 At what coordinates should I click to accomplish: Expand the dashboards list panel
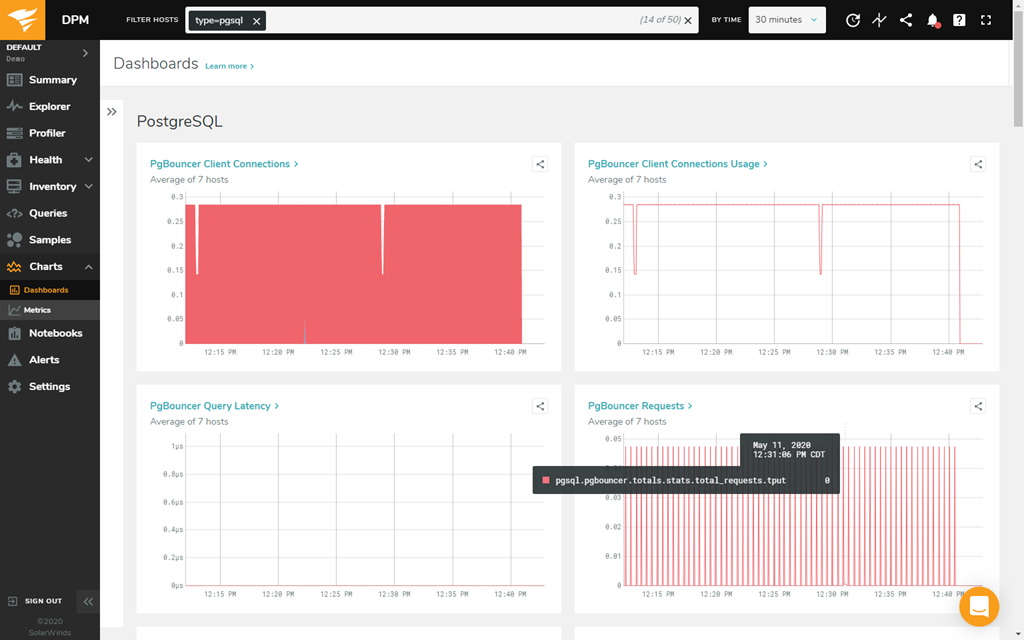pos(112,112)
